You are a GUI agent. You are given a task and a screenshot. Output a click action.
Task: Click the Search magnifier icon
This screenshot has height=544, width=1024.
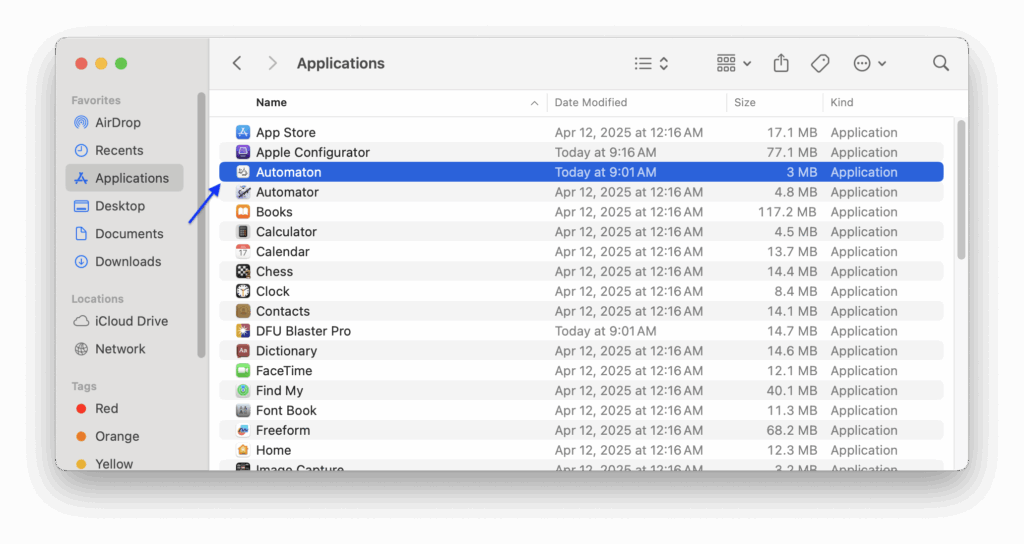[940, 63]
